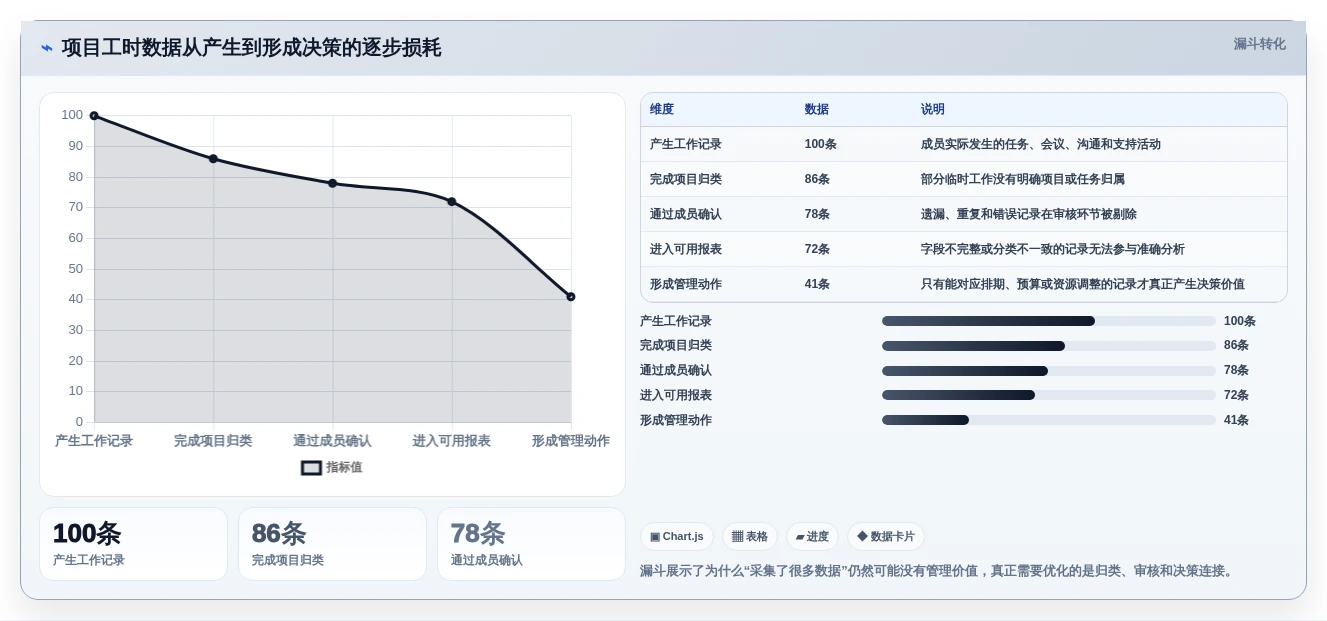
Task: Select the chart point at 通过成员确认 (78)
Action: point(333,183)
